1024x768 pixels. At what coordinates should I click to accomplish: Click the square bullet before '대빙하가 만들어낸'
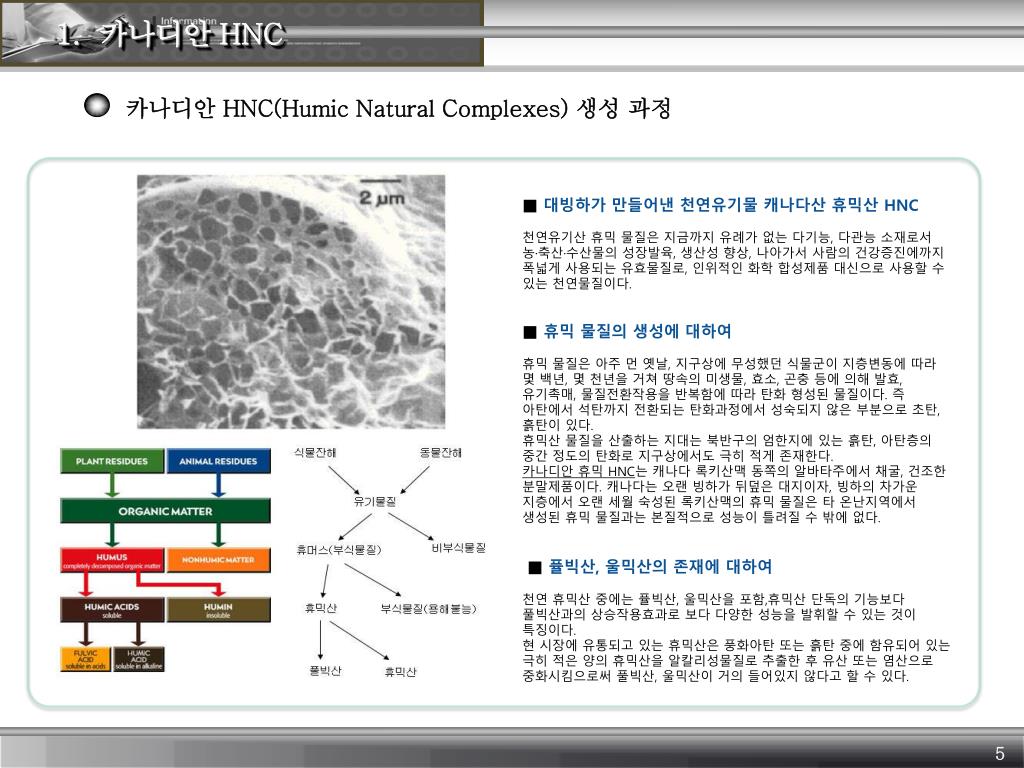pyautogui.click(x=530, y=206)
